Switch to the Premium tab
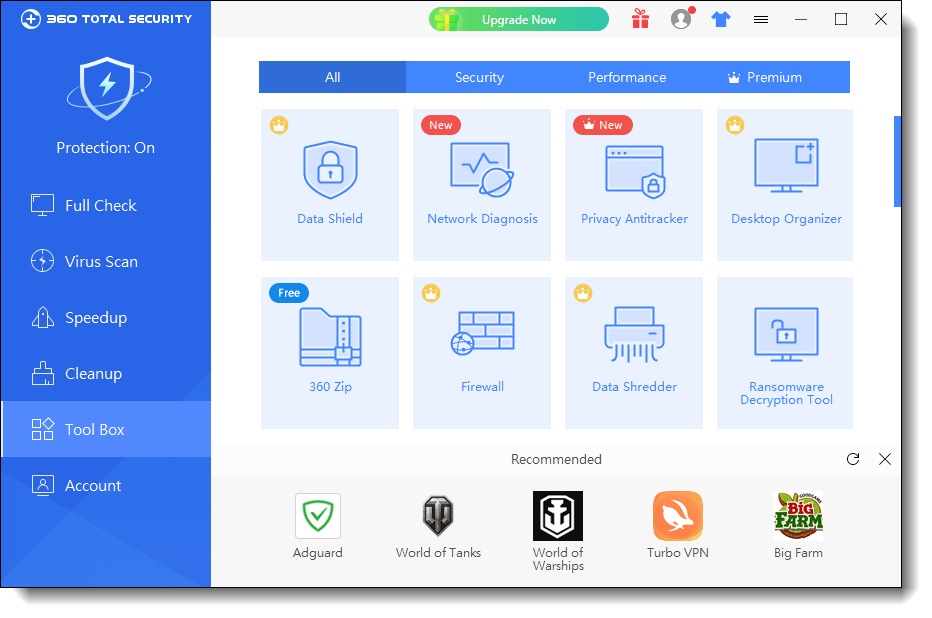This screenshot has width=932, height=618. click(765, 77)
